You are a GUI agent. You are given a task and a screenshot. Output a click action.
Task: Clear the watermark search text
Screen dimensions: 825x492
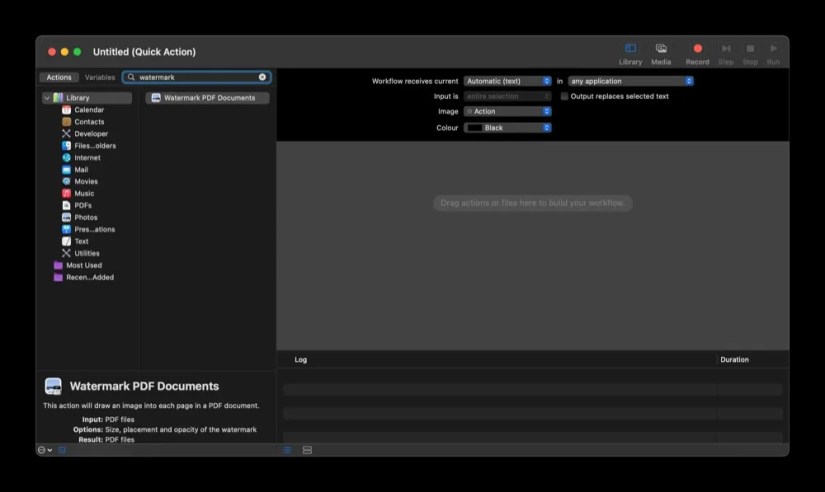262,77
